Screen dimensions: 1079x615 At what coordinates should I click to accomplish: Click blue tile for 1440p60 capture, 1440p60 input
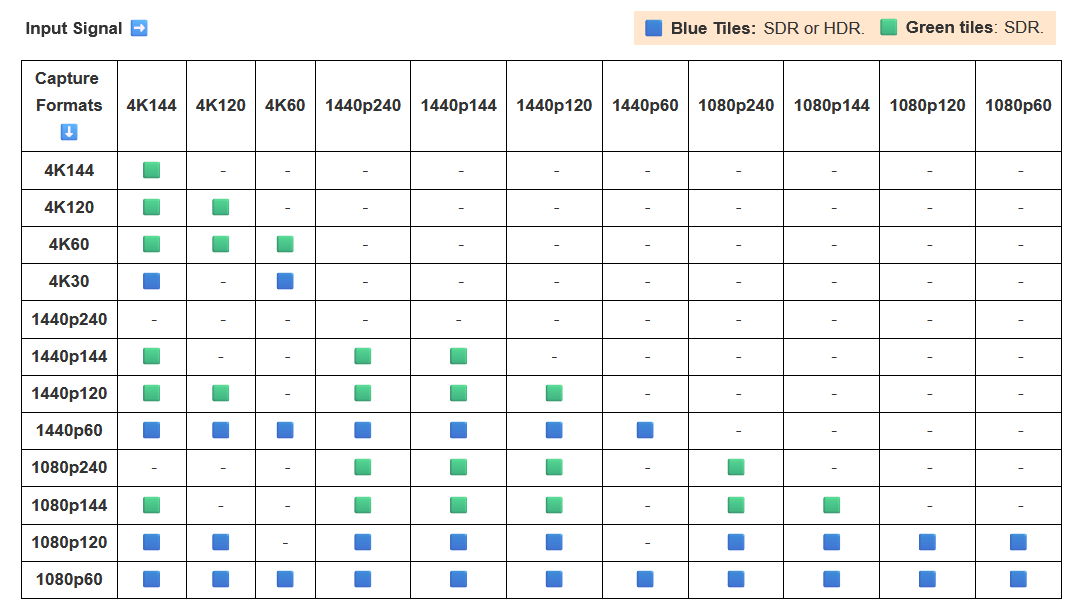tap(645, 430)
